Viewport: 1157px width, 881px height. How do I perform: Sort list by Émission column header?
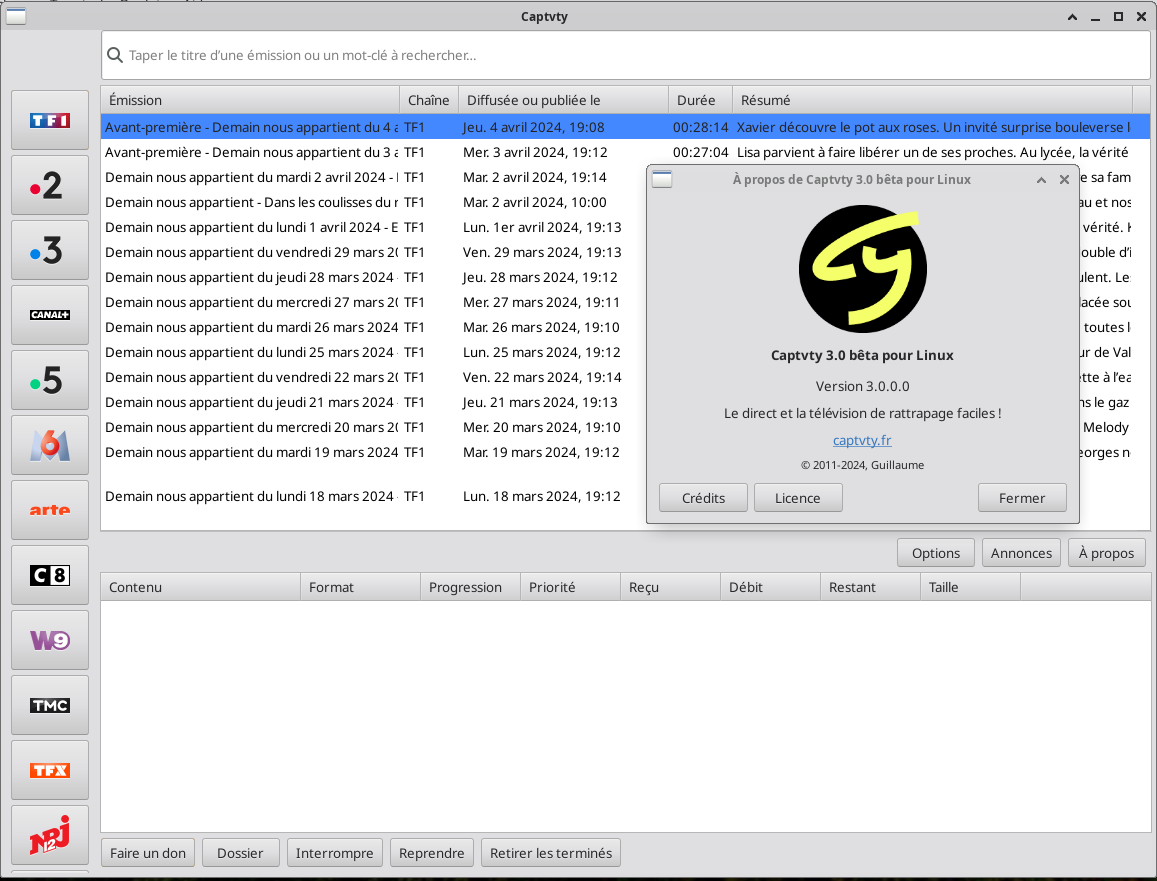coord(250,100)
